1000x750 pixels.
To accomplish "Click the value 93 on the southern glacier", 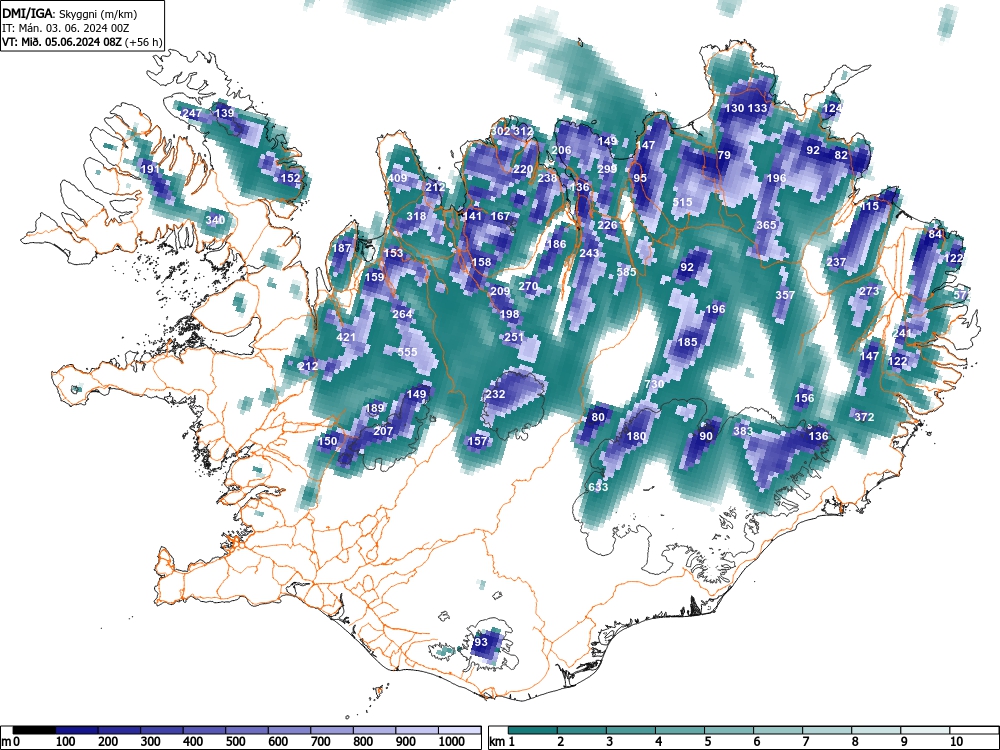I will (x=481, y=642).
